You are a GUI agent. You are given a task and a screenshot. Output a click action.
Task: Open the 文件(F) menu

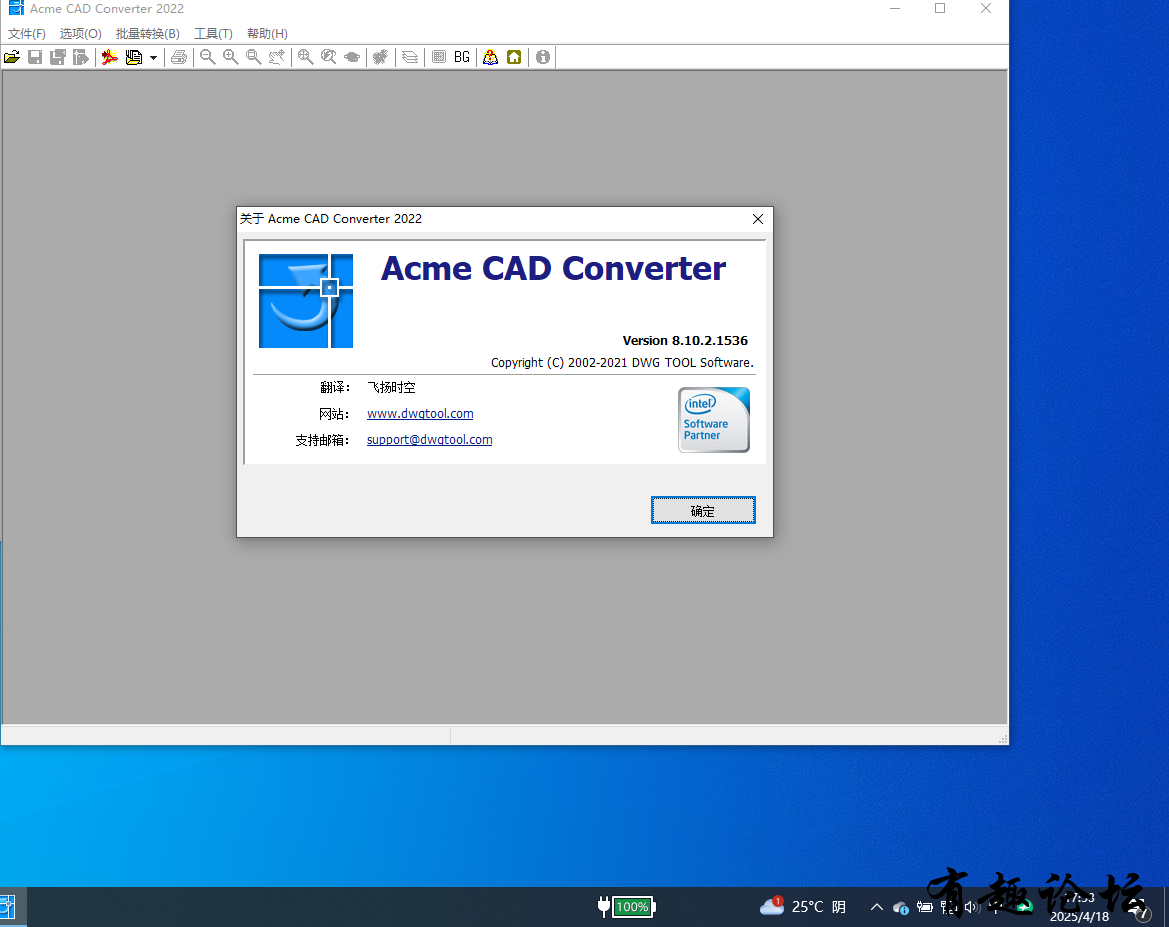click(27, 34)
